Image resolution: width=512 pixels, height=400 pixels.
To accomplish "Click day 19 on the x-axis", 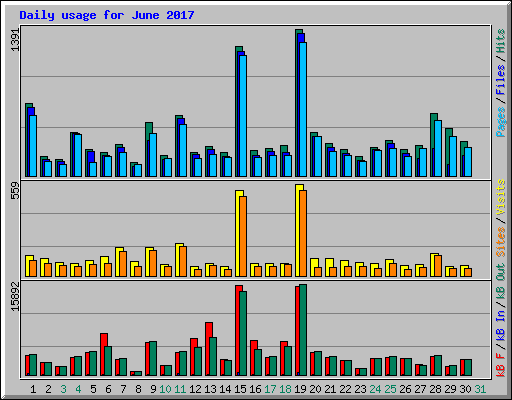I will 300,389.
